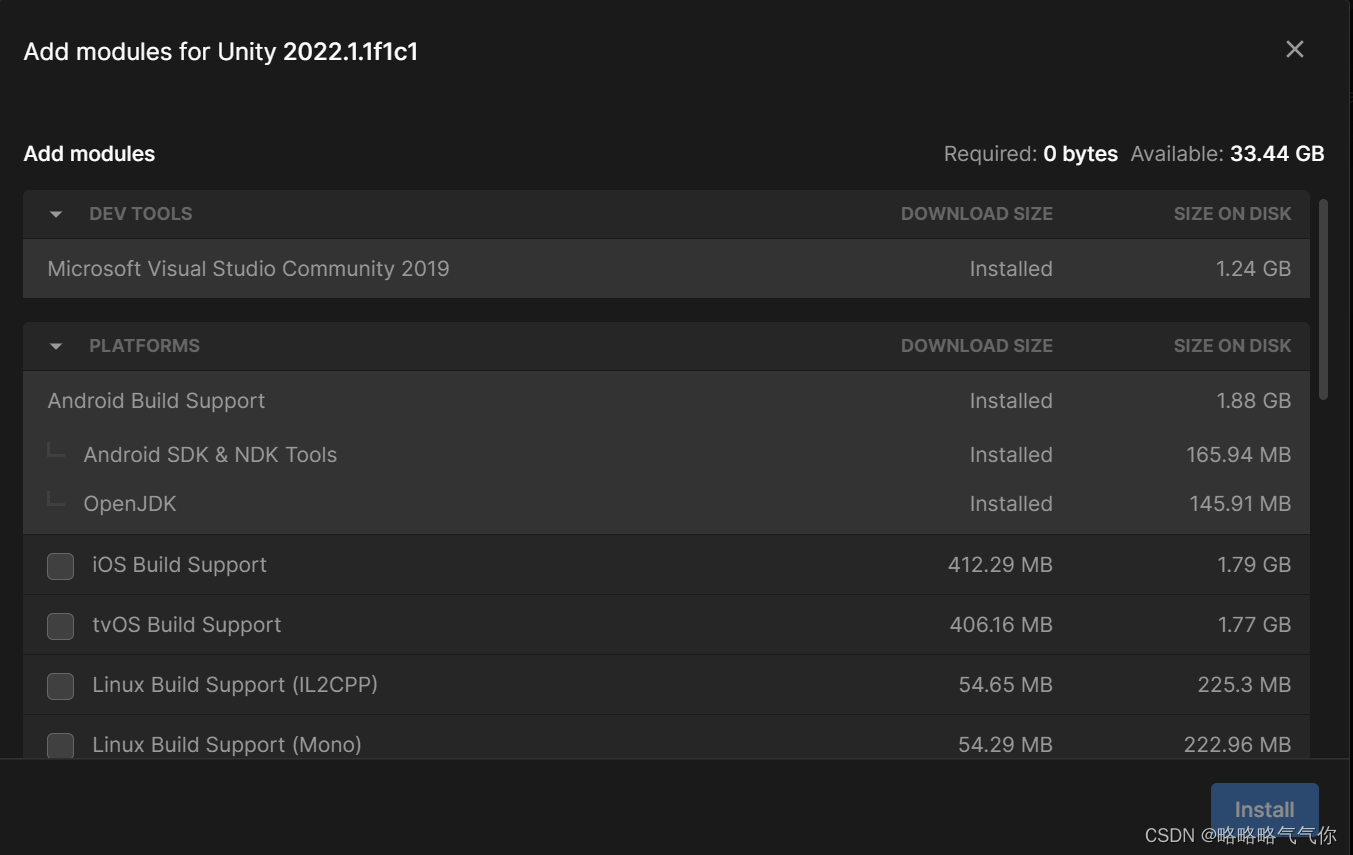Enable Linux Build Support (Mono) checkbox

click(x=61, y=745)
